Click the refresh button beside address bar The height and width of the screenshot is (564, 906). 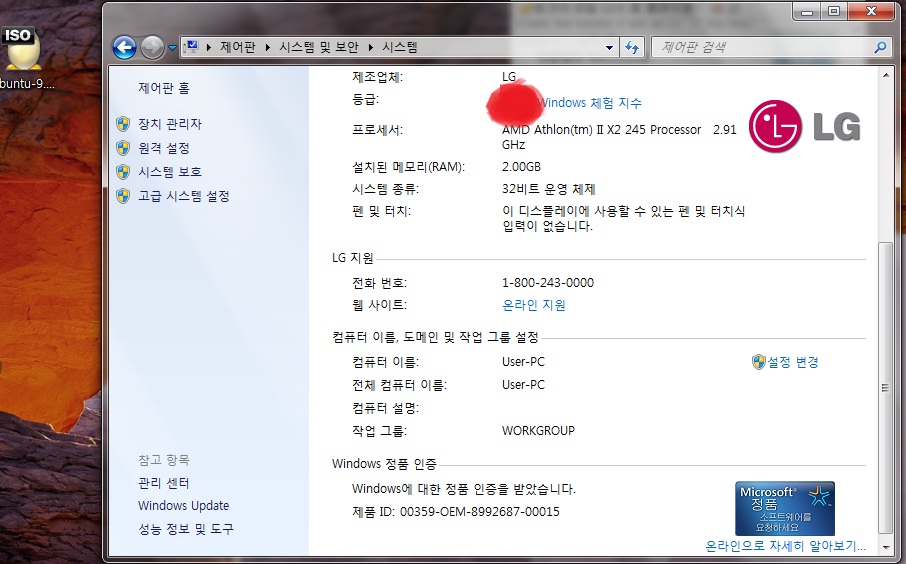pos(632,47)
